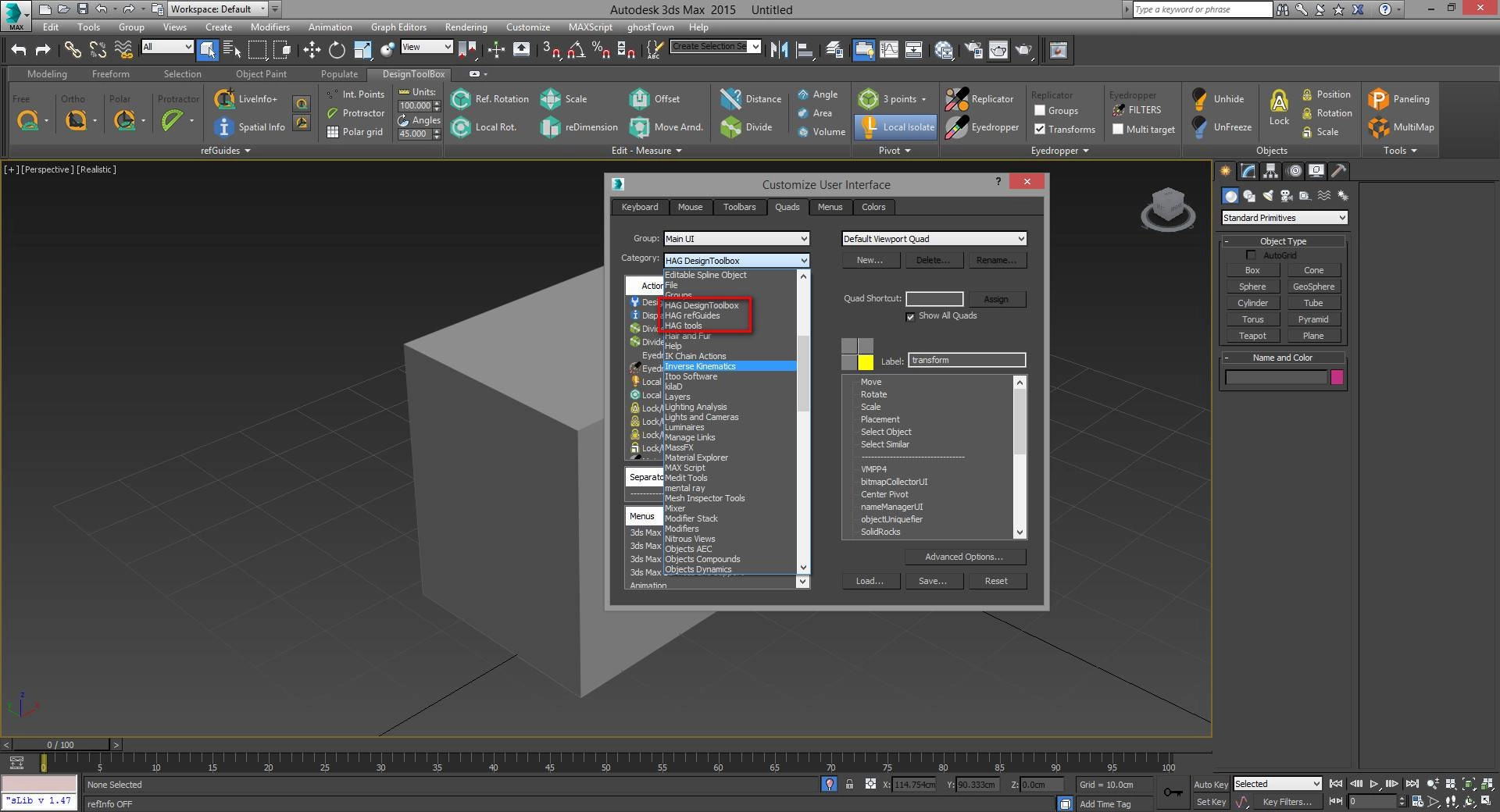Uncheck Show All Quads checkbox
Image resolution: width=1500 pixels, height=812 pixels.
pyautogui.click(x=910, y=316)
